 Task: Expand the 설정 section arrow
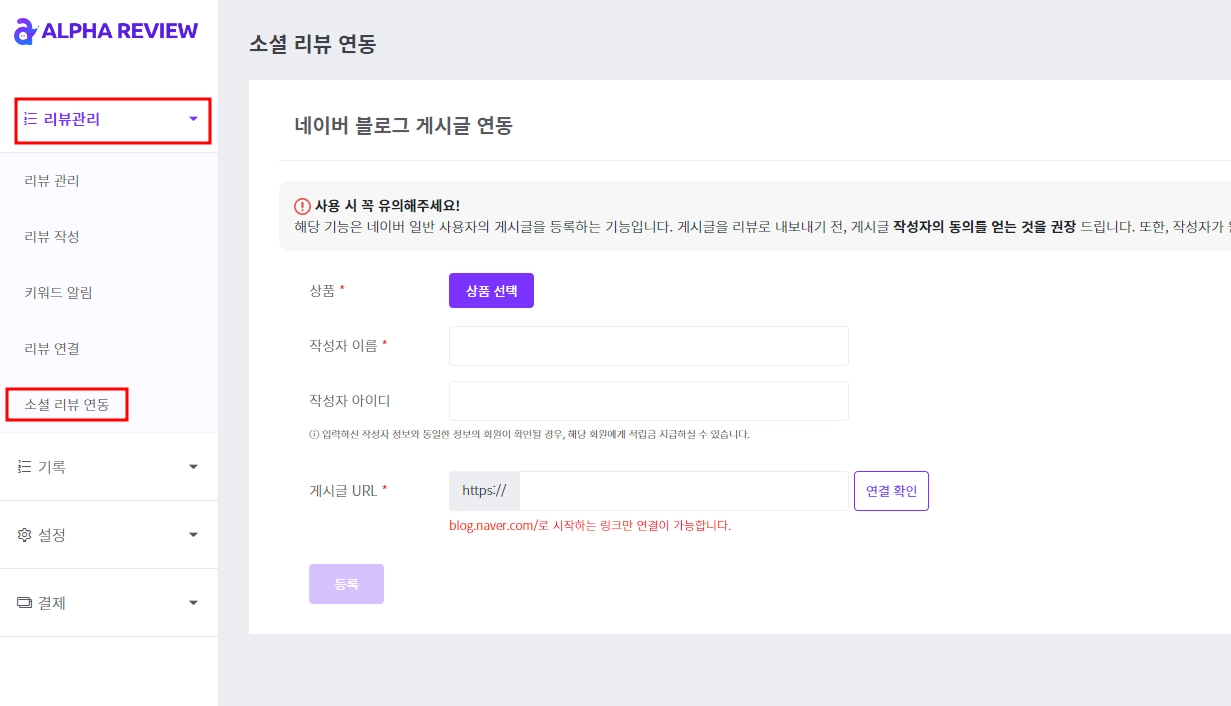[x=193, y=535]
